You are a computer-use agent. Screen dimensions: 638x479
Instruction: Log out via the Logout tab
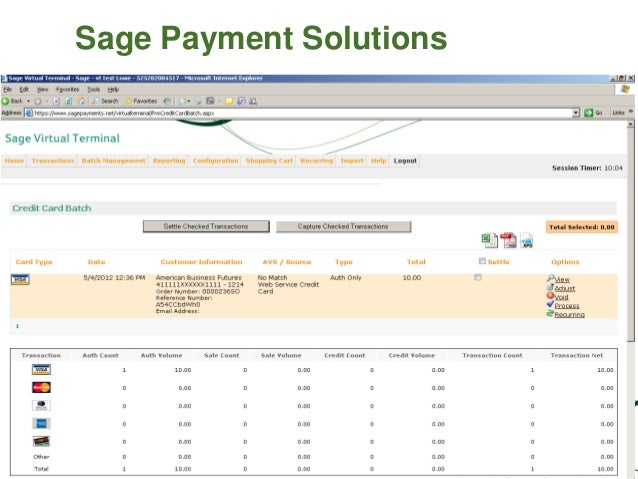405,161
